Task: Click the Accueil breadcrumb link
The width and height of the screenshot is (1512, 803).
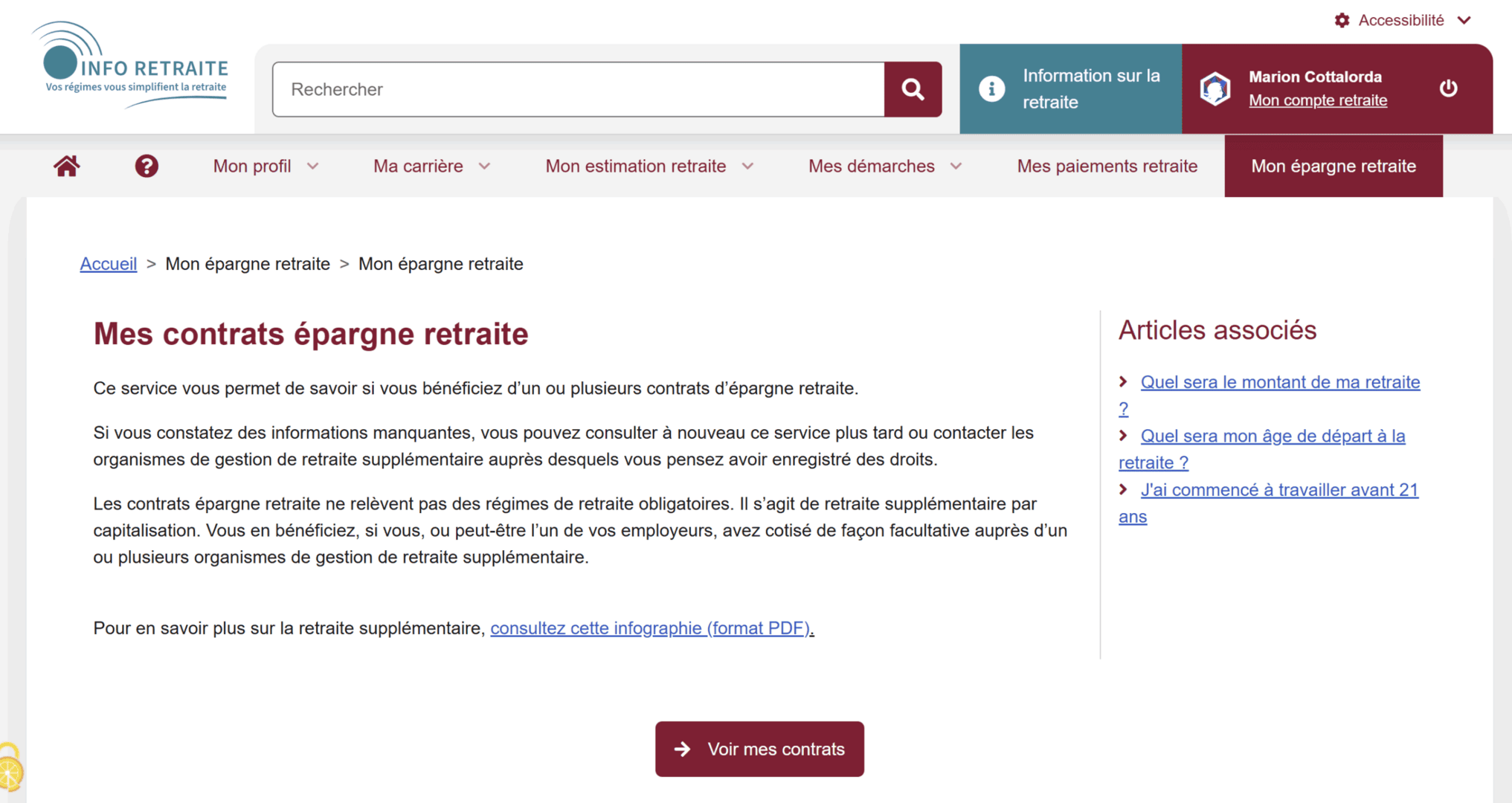Action: [x=109, y=264]
